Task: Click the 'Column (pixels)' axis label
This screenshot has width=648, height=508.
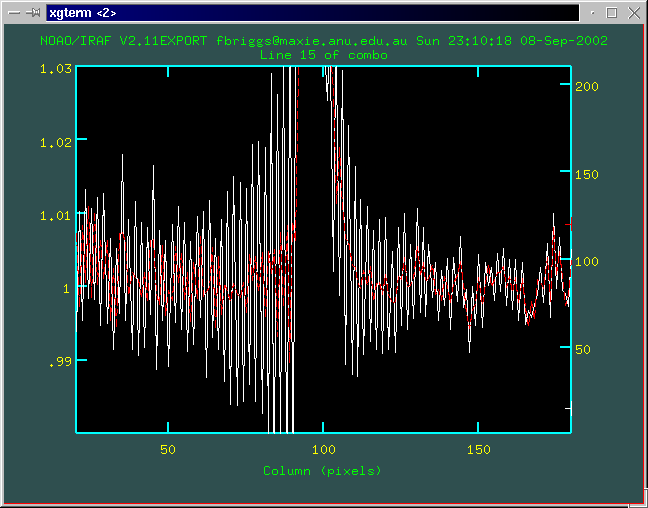Action: 322,471
